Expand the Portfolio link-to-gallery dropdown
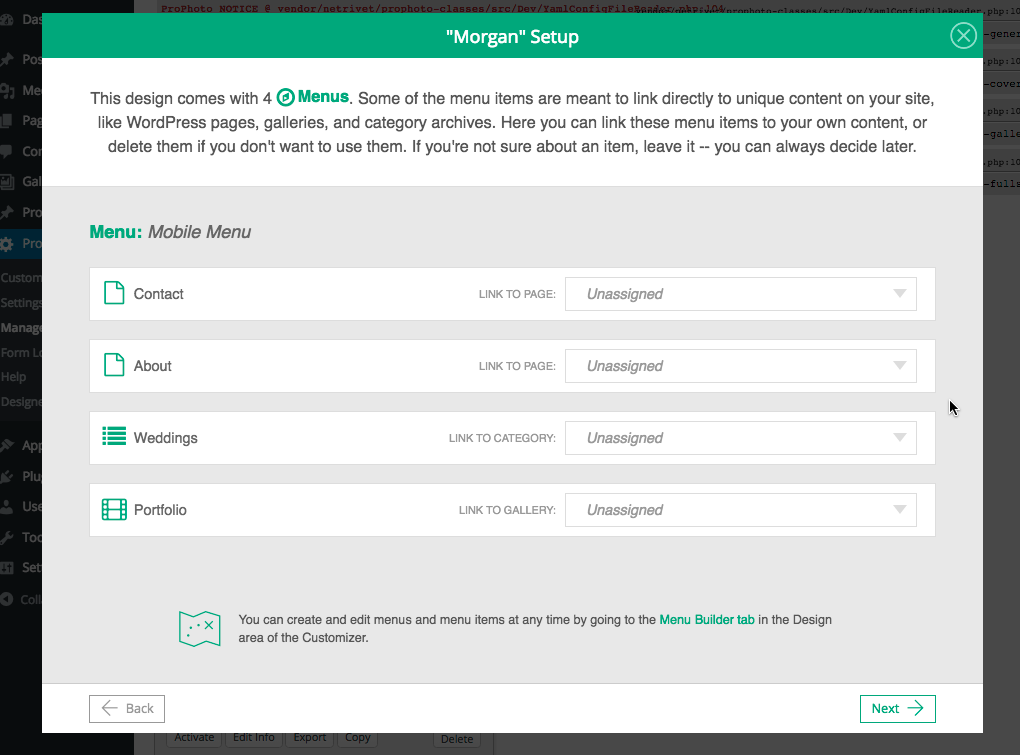 coord(740,510)
